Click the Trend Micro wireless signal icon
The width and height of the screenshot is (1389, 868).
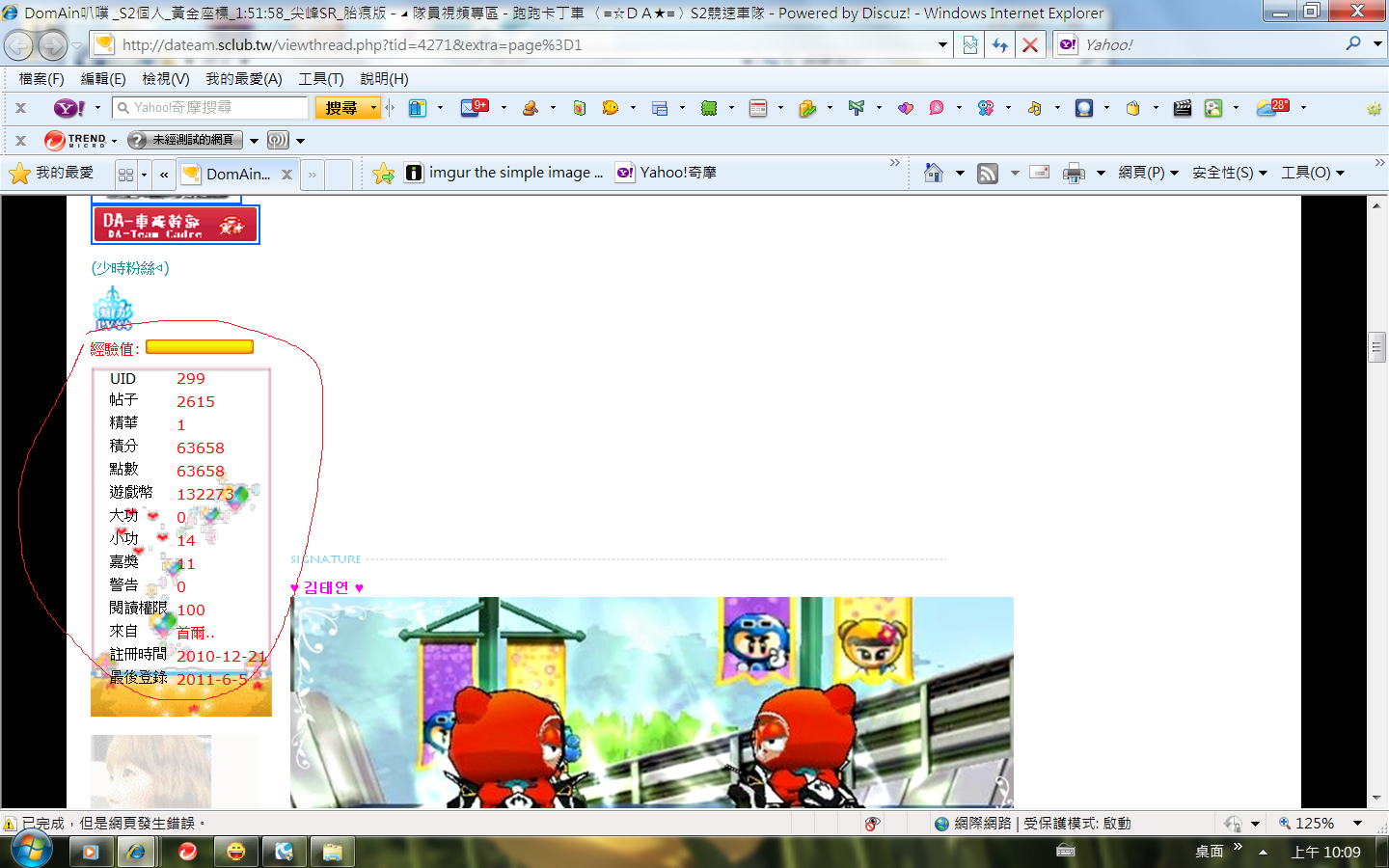coord(278,140)
